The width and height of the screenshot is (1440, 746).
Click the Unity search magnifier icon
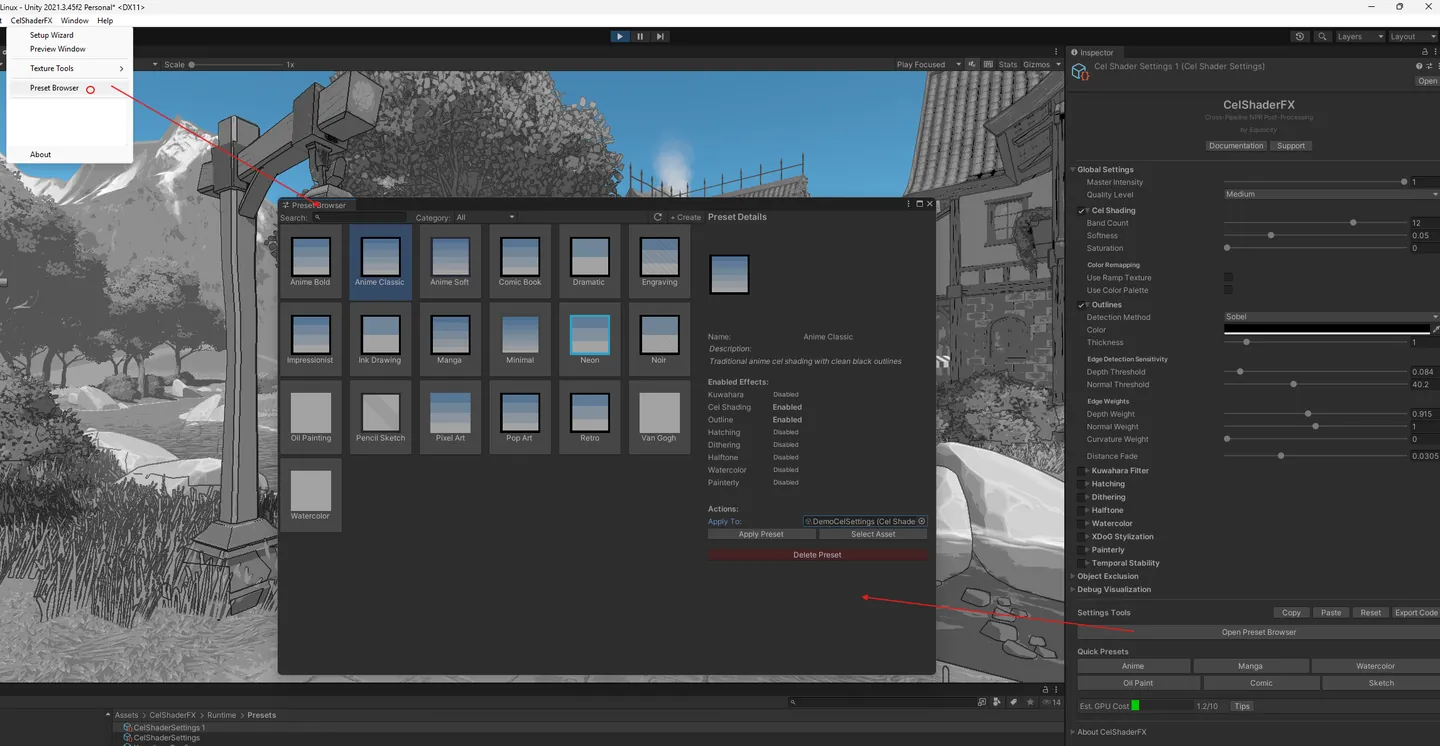[x=1322, y=36]
